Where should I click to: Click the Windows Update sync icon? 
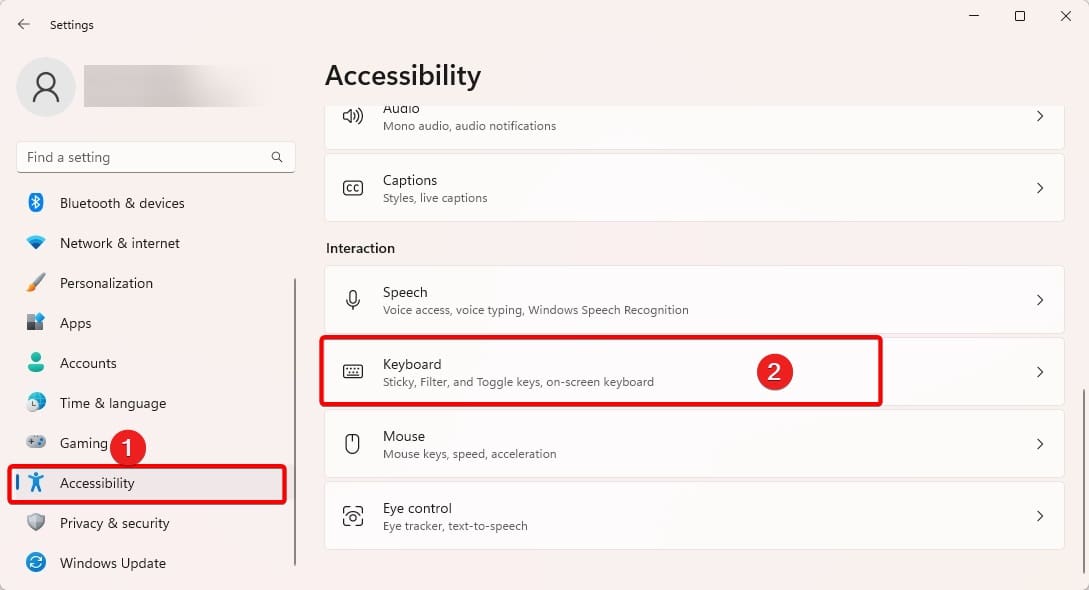tap(36, 563)
